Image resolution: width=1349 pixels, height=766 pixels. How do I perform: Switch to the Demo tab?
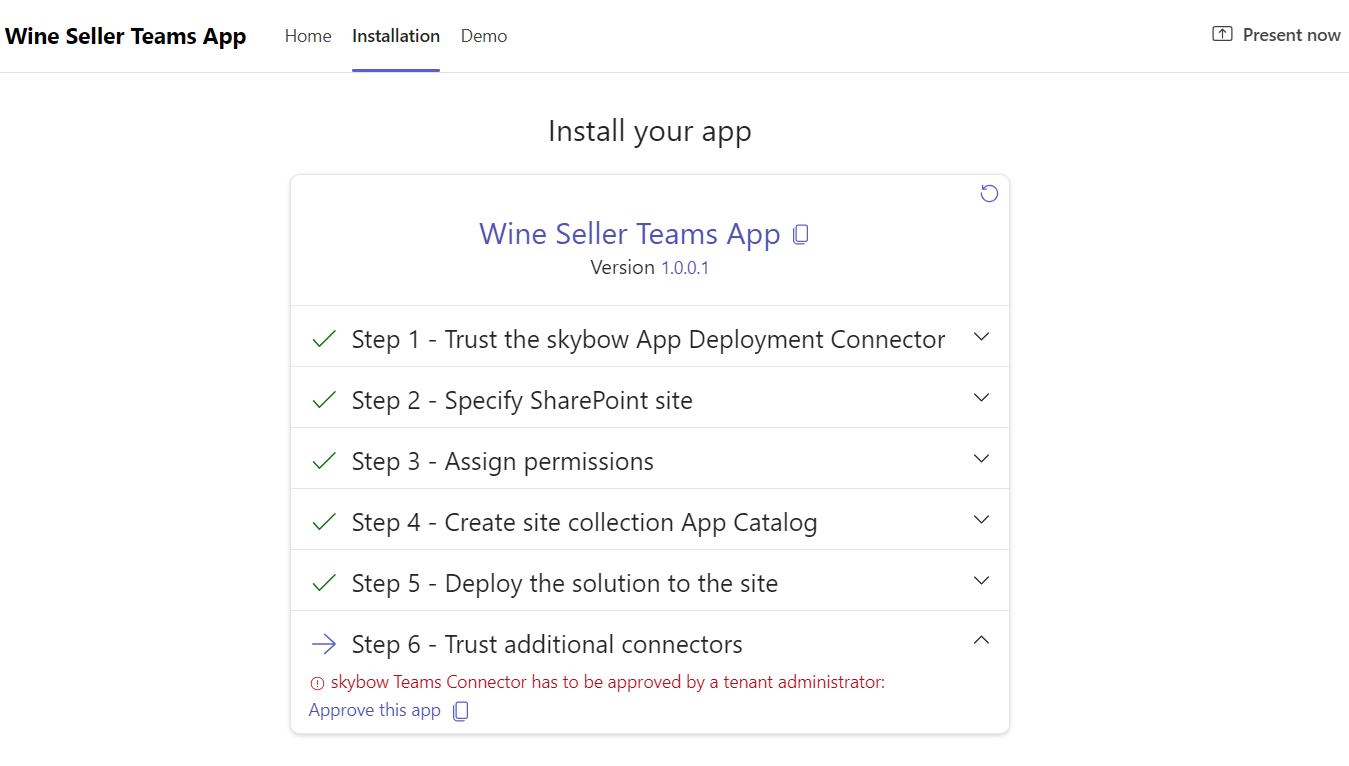pos(484,36)
